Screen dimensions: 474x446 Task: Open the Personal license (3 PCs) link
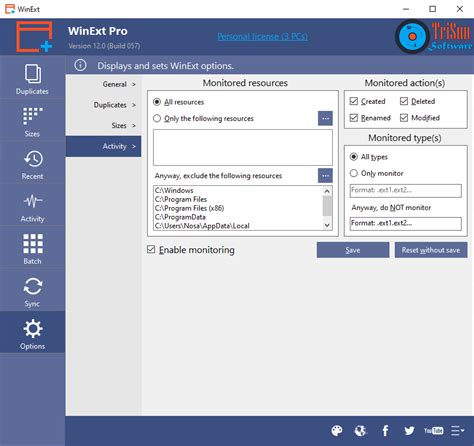[x=263, y=36]
